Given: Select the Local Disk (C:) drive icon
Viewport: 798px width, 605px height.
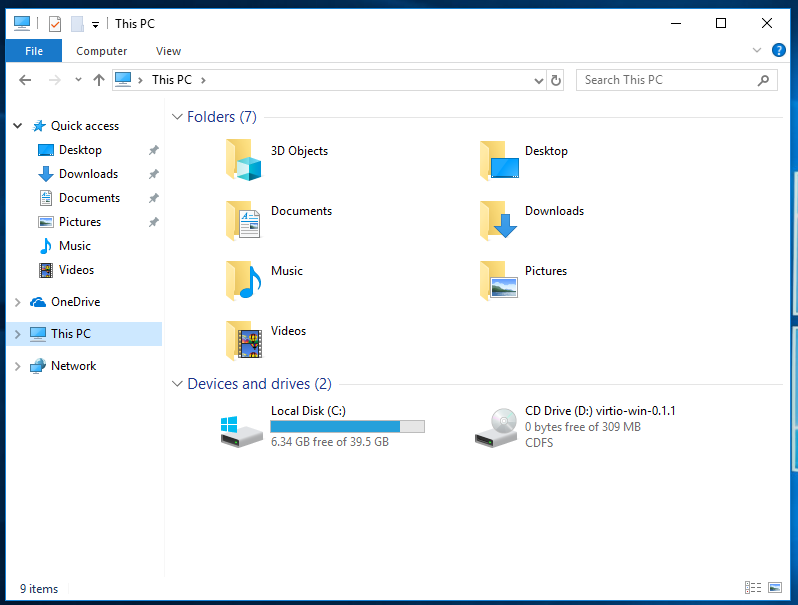Looking at the screenshot, I should tap(241, 431).
